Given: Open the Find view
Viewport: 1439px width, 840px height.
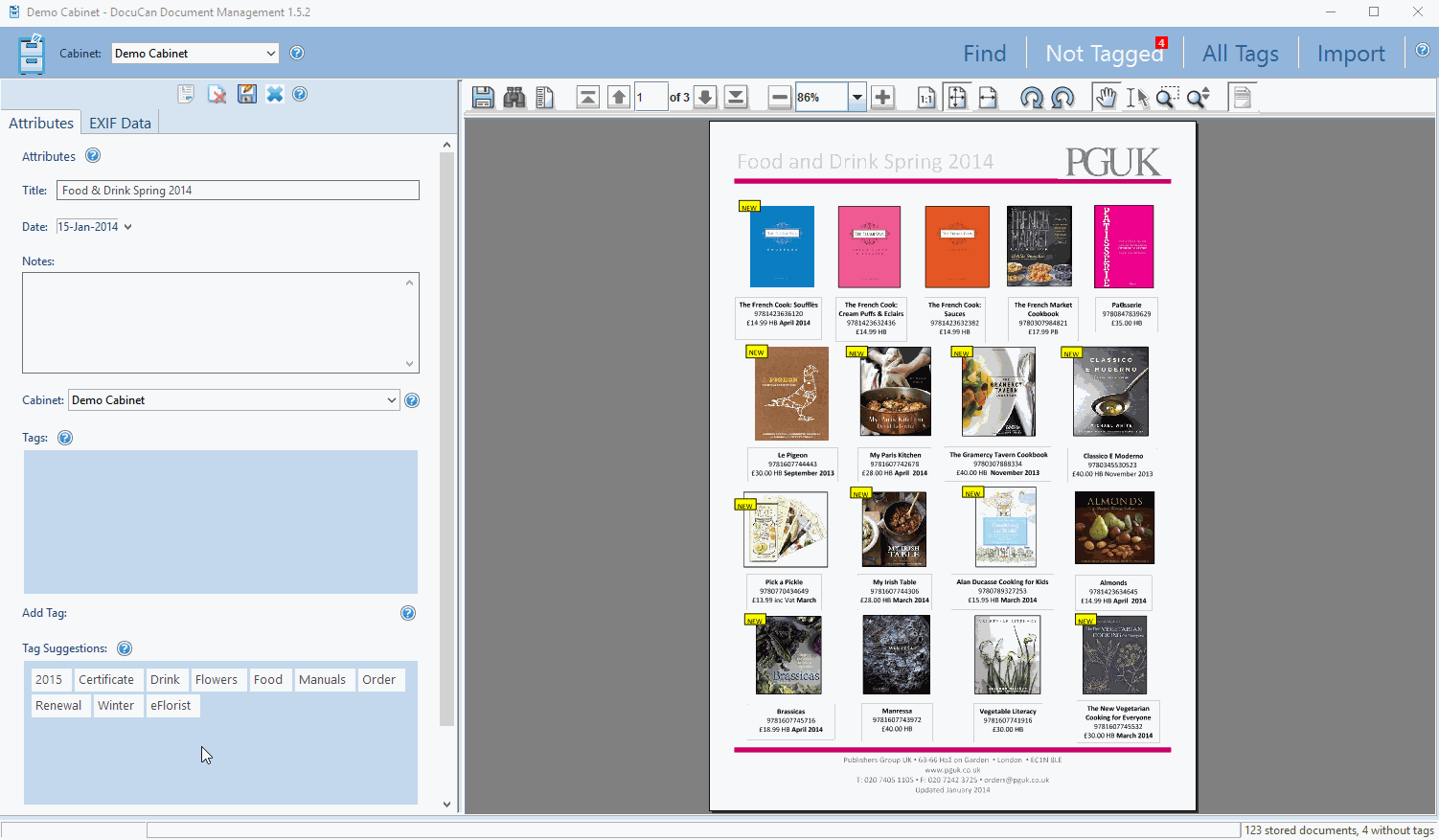Looking at the screenshot, I should click(x=985, y=53).
